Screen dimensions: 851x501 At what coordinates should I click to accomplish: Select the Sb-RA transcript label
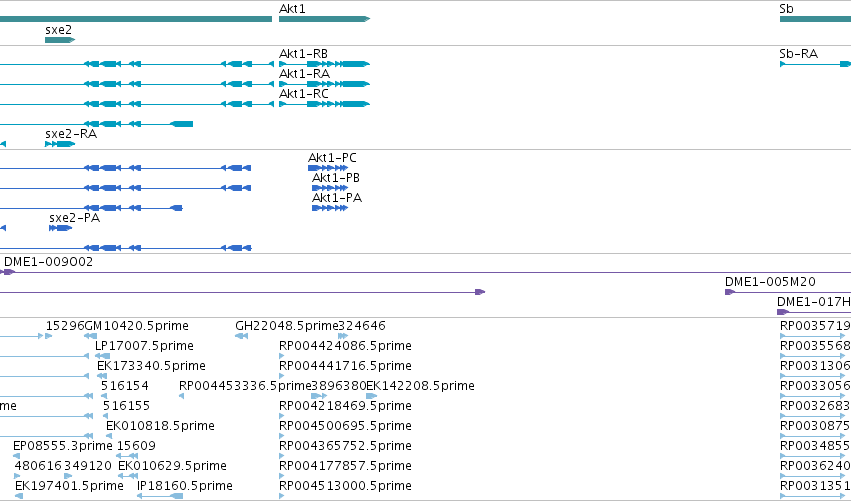pyautogui.click(x=798, y=54)
